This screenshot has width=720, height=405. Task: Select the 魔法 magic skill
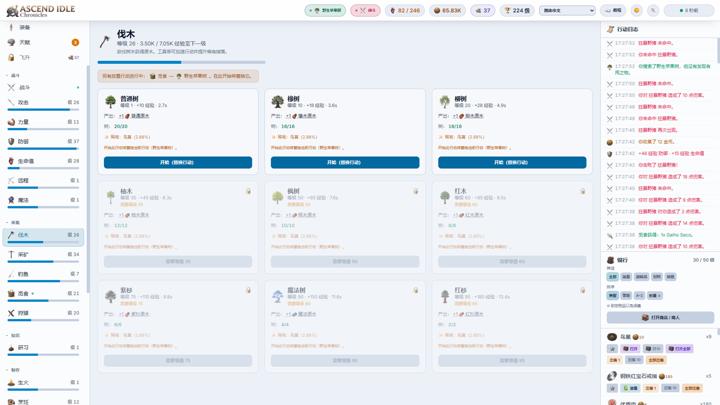43,200
